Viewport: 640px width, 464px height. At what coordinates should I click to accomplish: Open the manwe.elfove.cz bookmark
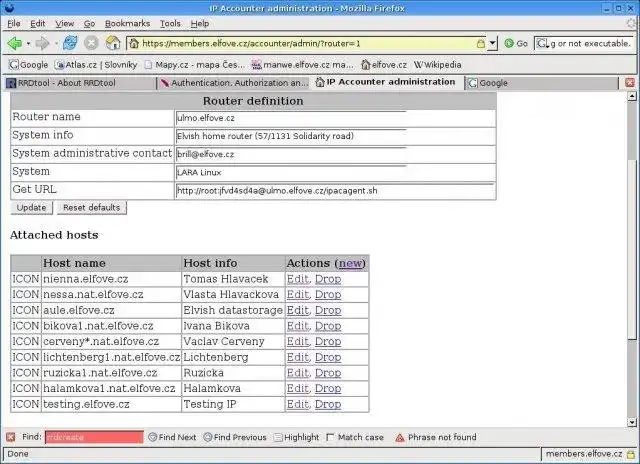[302, 64]
